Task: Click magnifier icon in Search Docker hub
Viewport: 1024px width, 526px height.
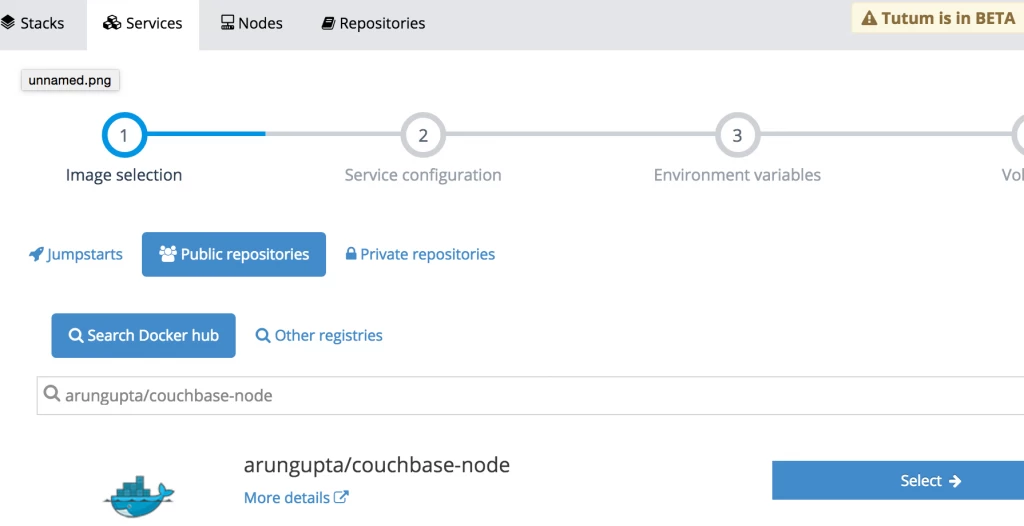Action: tap(76, 335)
